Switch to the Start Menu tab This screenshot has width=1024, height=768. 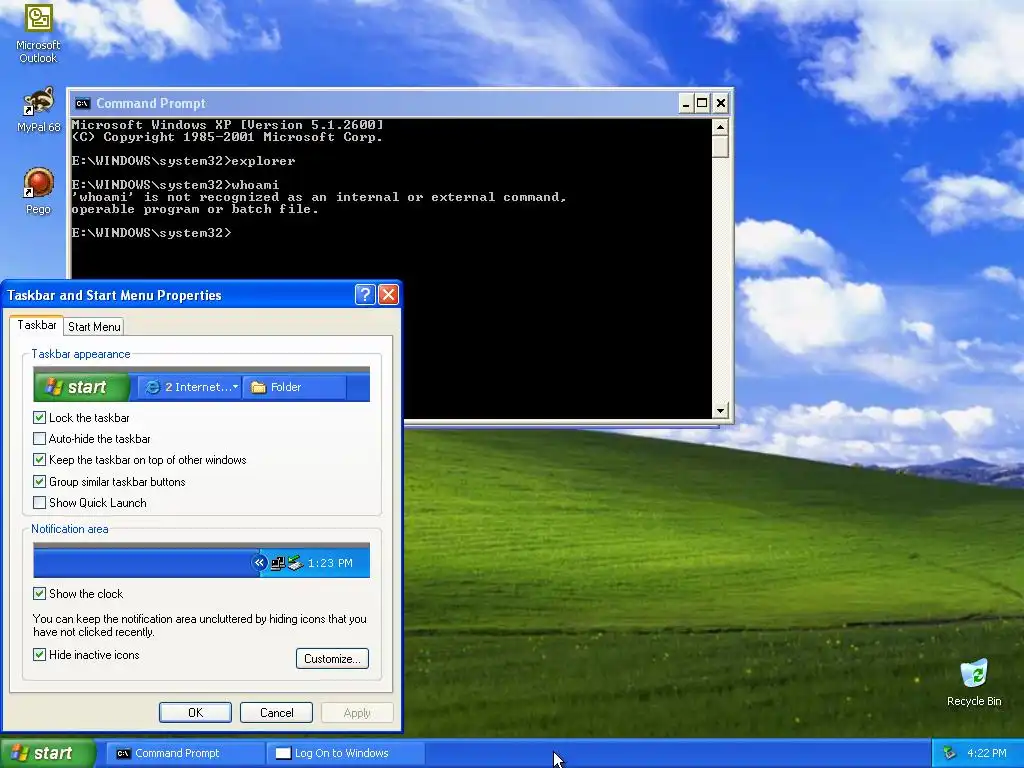(x=94, y=327)
